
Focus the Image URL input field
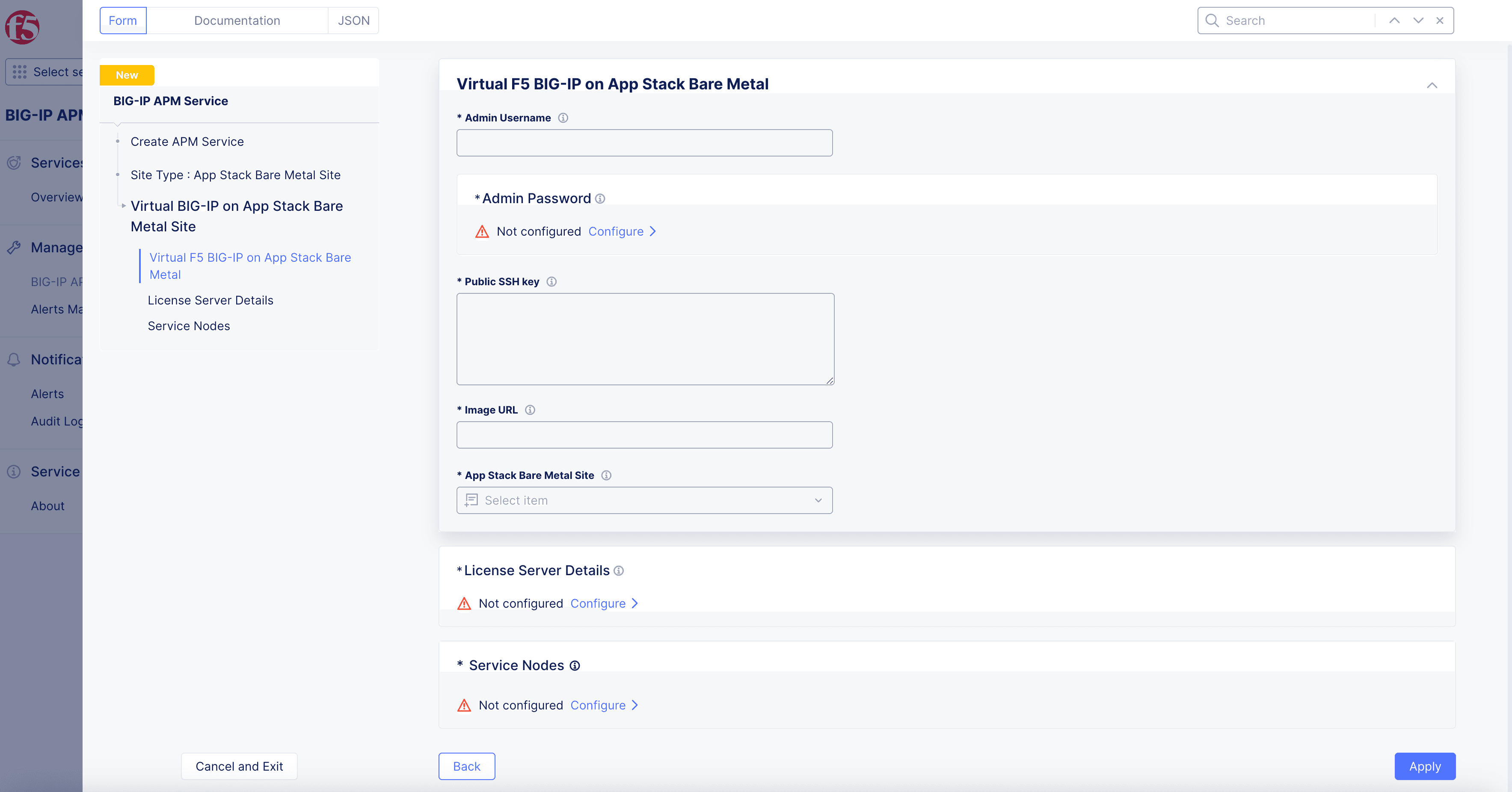click(x=644, y=435)
